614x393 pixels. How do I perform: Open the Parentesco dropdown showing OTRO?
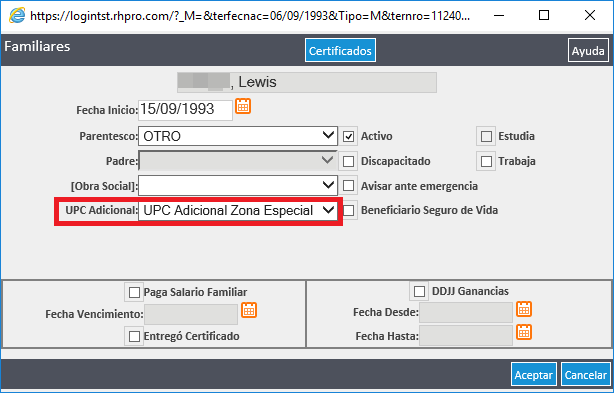238,136
